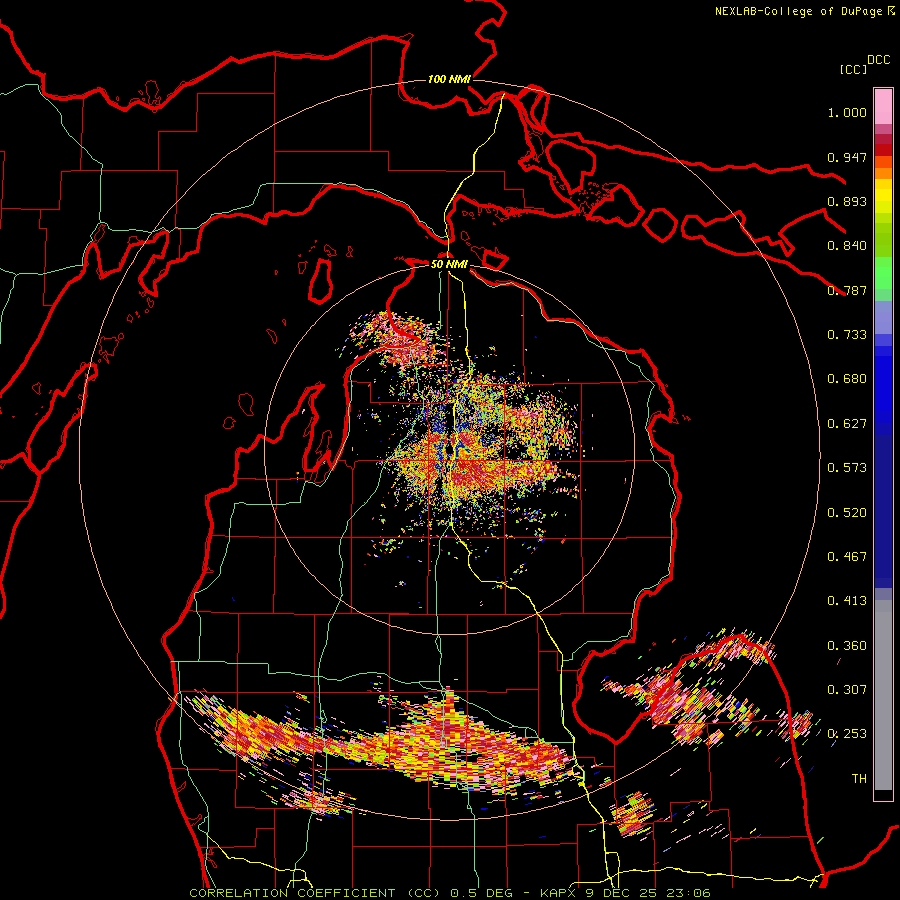Click the 1.000 value on color scale
The width and height of the screenshot is (900, 900).
tap(847, 112)
